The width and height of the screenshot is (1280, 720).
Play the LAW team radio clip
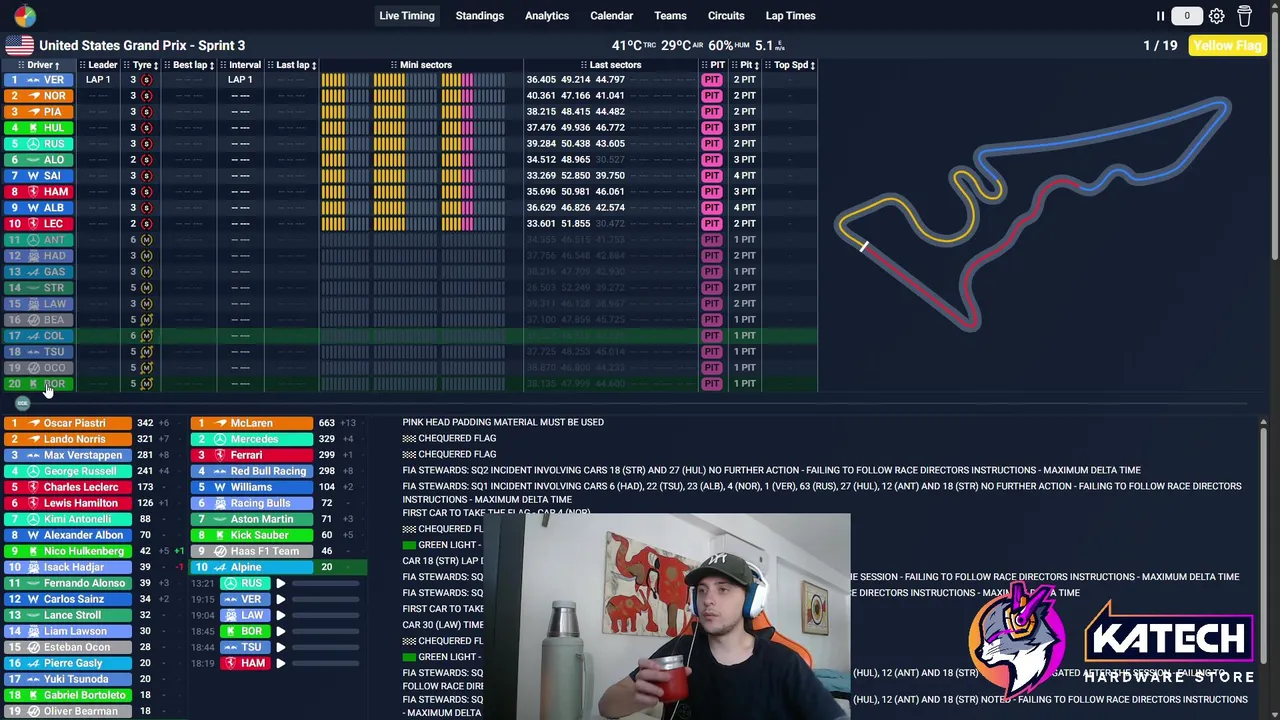point(280,615)
